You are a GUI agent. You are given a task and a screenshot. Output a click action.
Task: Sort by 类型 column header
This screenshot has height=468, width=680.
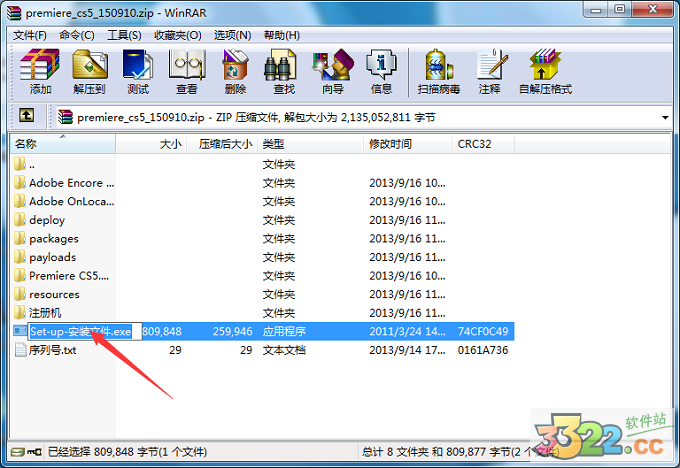(x=311, y=144)
